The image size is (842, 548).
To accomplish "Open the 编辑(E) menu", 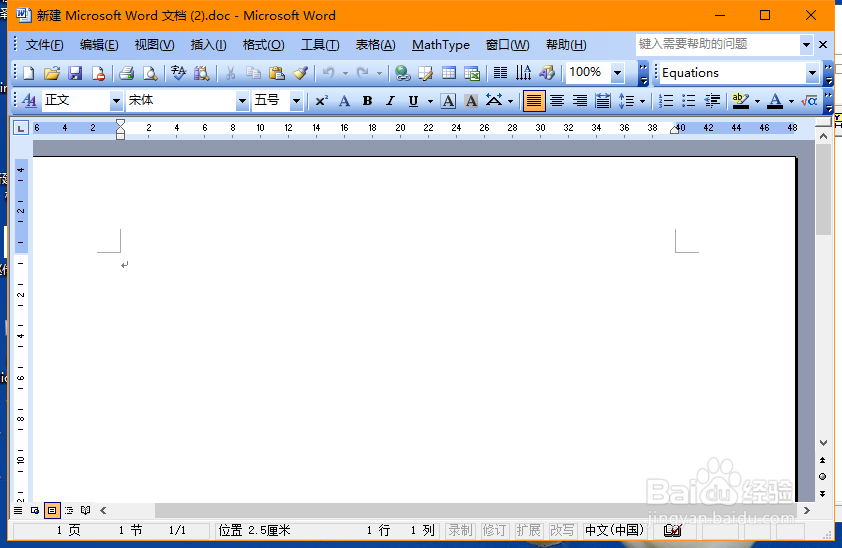I will 99,45.
